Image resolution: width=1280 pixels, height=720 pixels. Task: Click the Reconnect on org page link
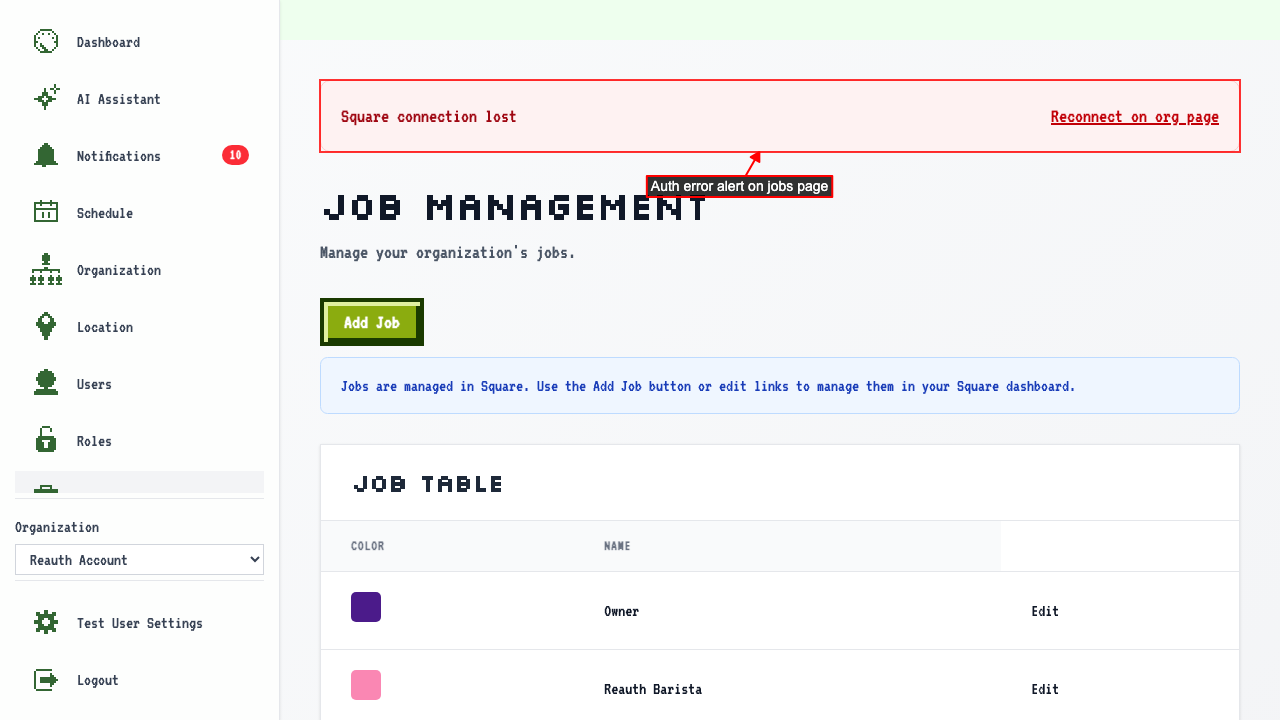pos(1135,117)
